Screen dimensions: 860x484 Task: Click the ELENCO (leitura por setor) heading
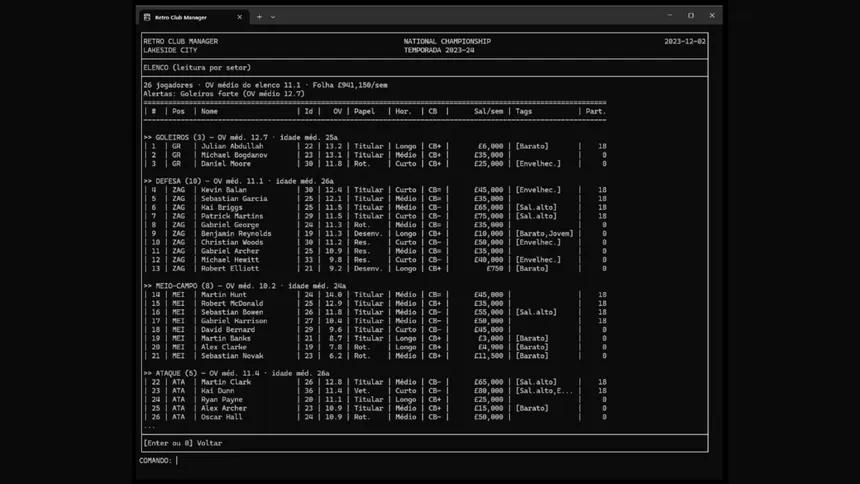pyautogui.click(x=197, y=67)
